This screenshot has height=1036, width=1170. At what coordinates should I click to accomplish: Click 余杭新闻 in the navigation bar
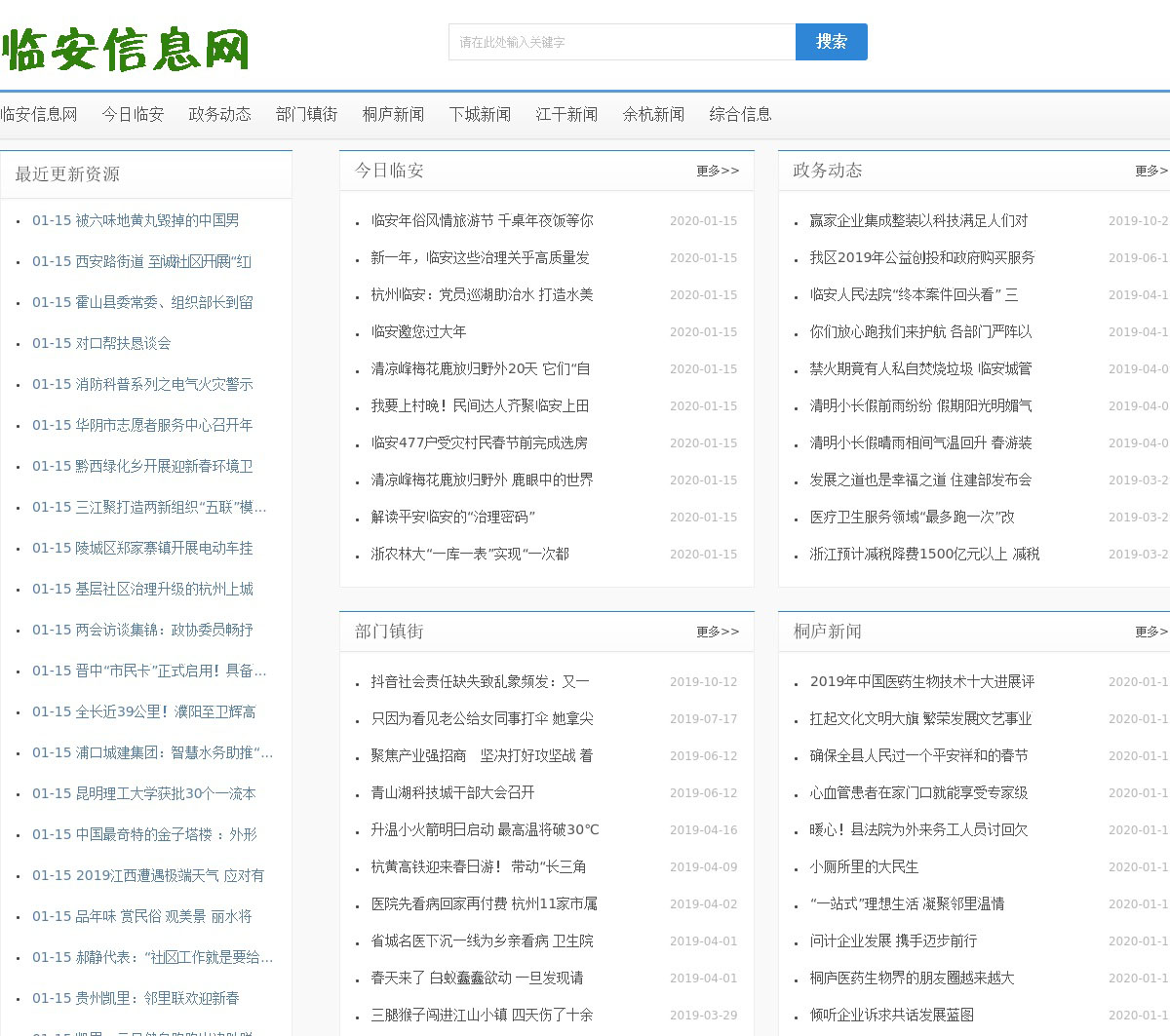653,114
